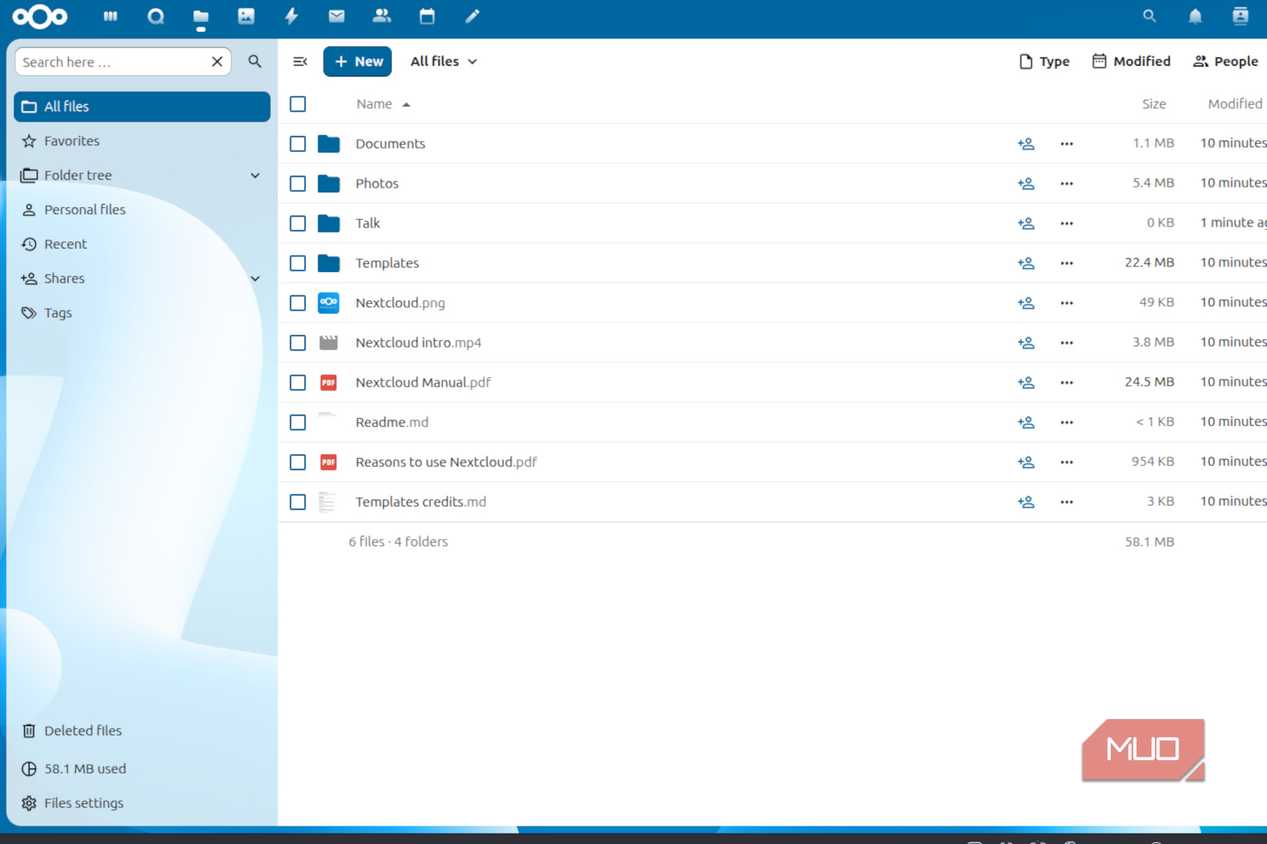Open Recent in the sidebar
1267x844 pixels.
pyautogui.click(x=142, y=244)
